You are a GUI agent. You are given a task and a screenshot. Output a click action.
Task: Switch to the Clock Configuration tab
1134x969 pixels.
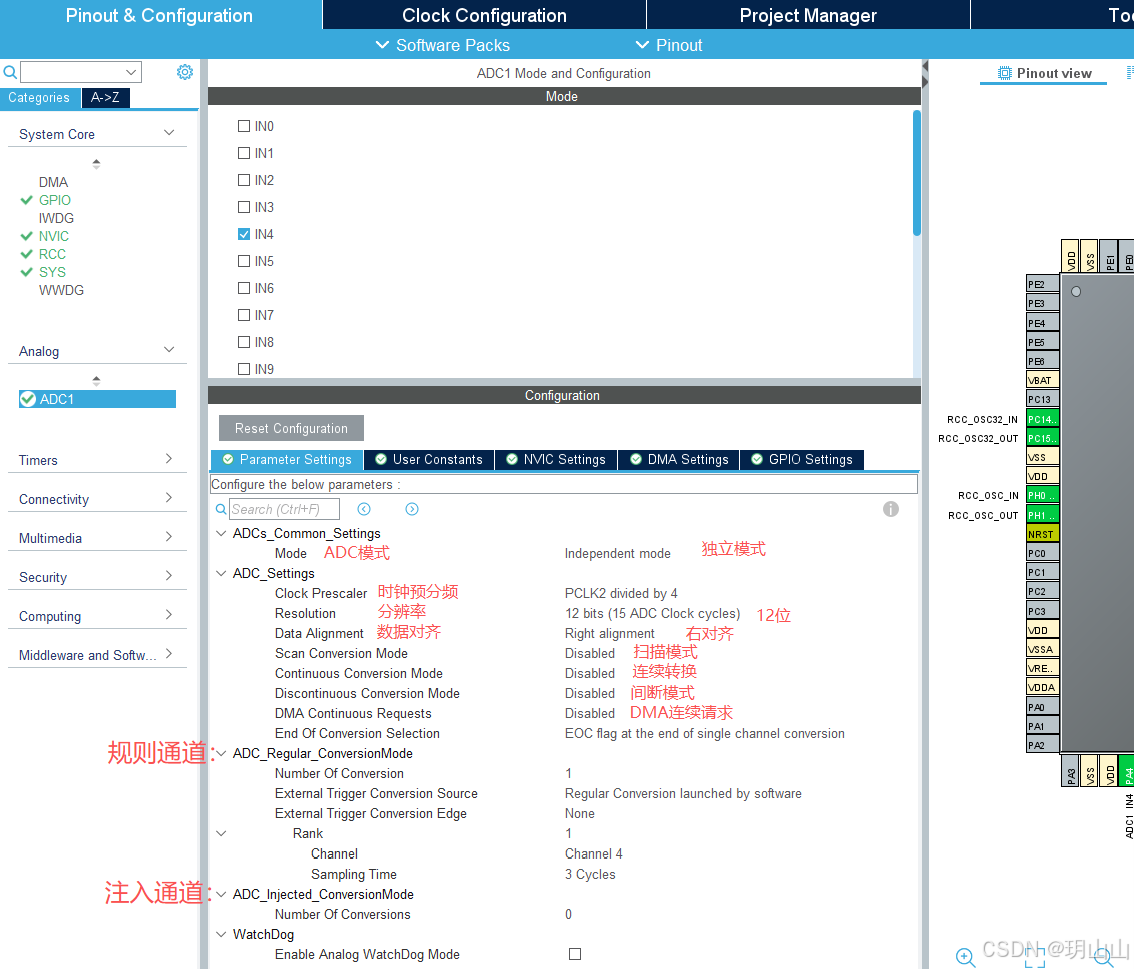pyautogui.click(x=484, y=15)
